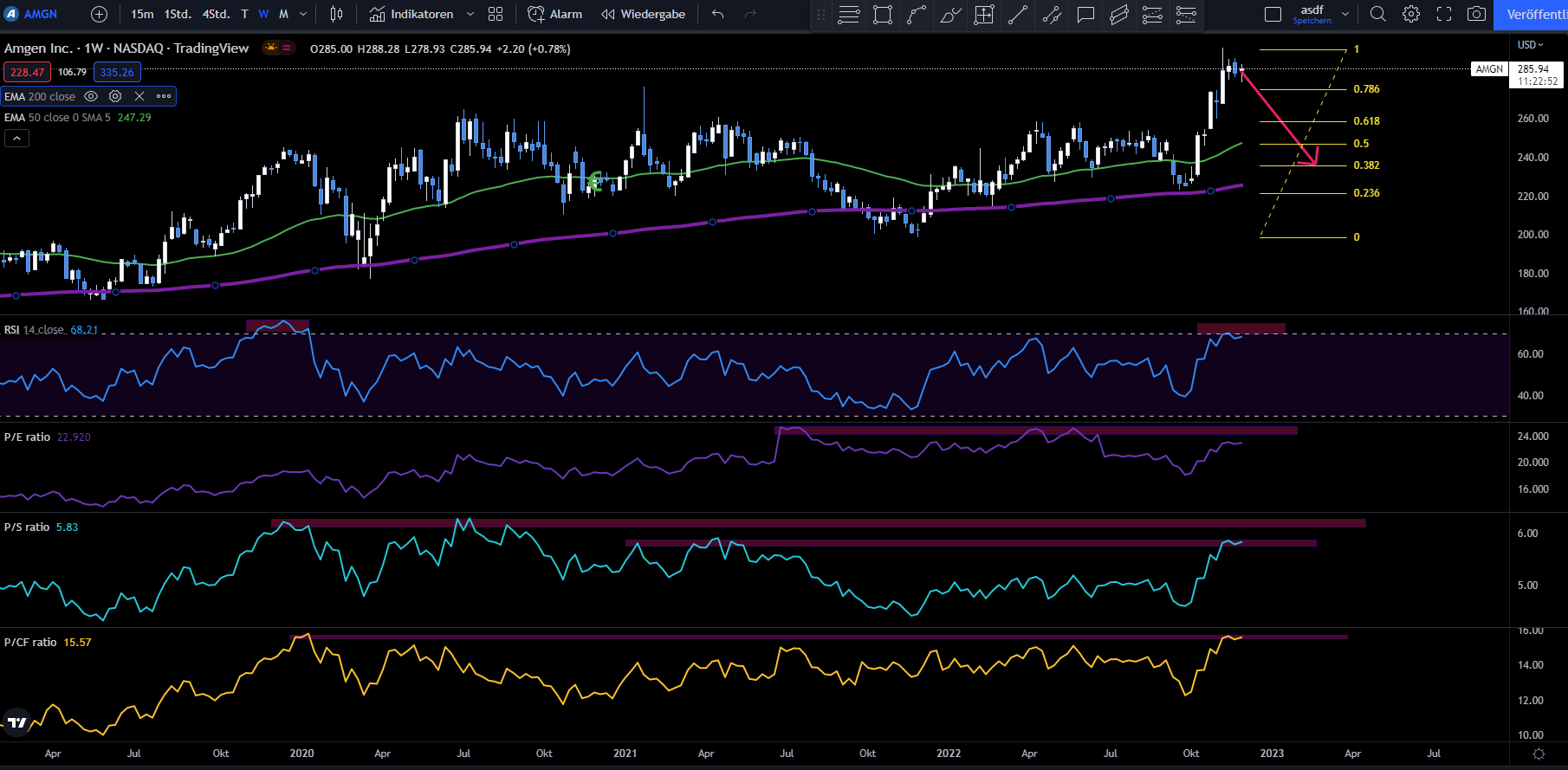
Task: Take a chart snapshot with camera icon
Action: tap(1476, 14)
